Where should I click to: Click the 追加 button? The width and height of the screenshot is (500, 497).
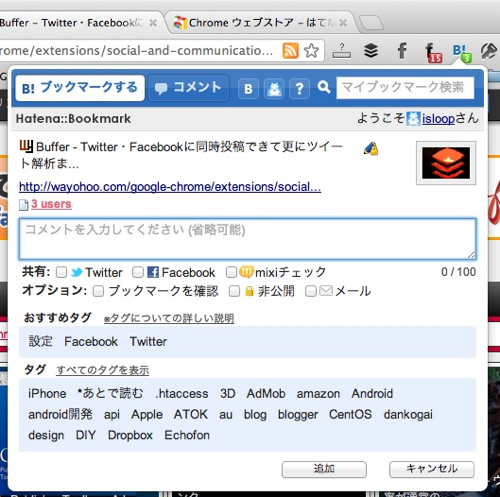click(324, 469)
